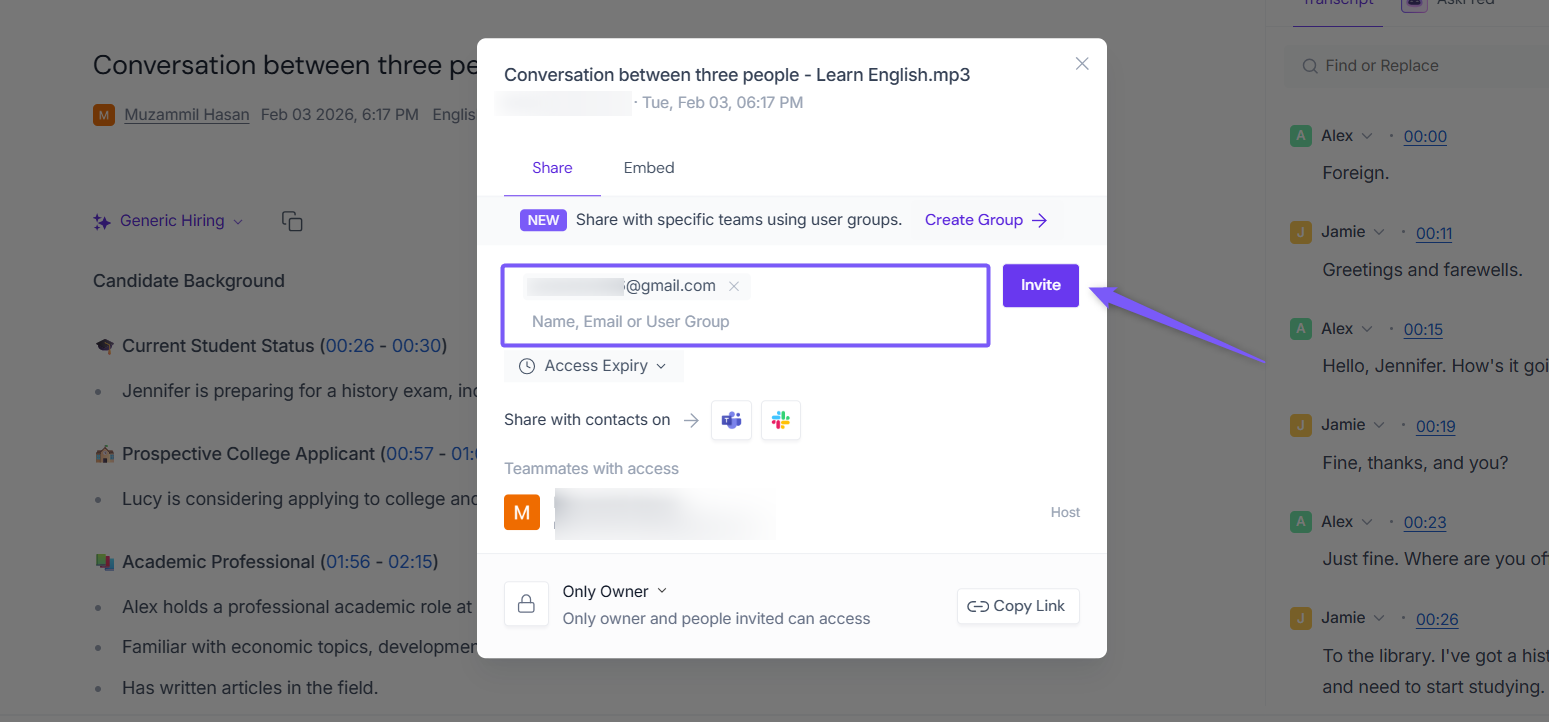Remove the gmail.com email chip
This screenshot has width=1549, height=722.
click(x=734, y=286)
